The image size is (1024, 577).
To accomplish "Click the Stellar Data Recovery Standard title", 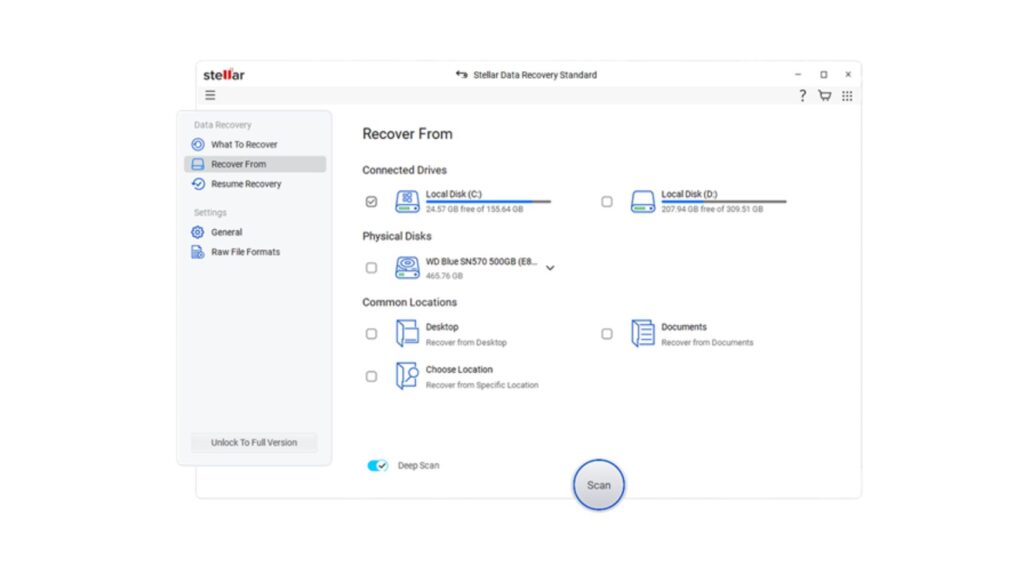I will pos(535,75).
